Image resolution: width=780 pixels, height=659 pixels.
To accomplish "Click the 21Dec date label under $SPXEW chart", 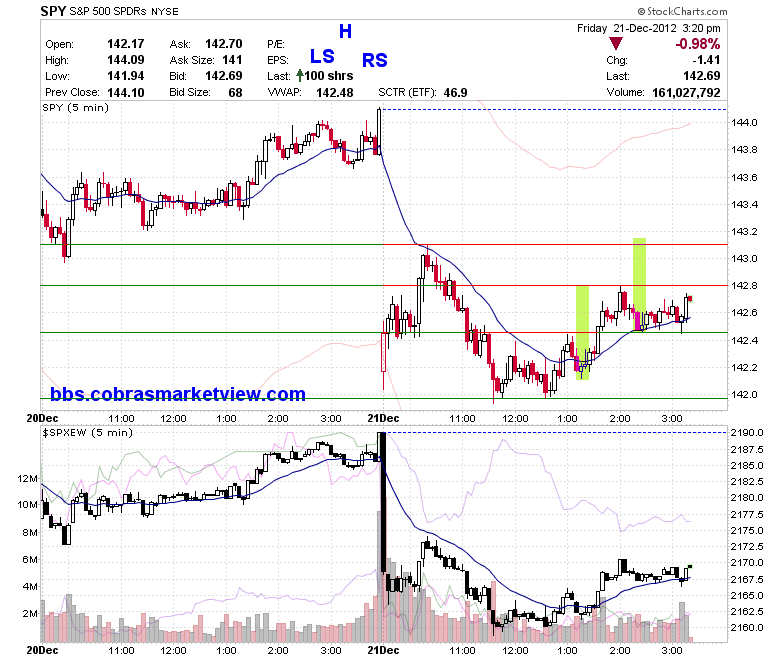I will 383,651.
